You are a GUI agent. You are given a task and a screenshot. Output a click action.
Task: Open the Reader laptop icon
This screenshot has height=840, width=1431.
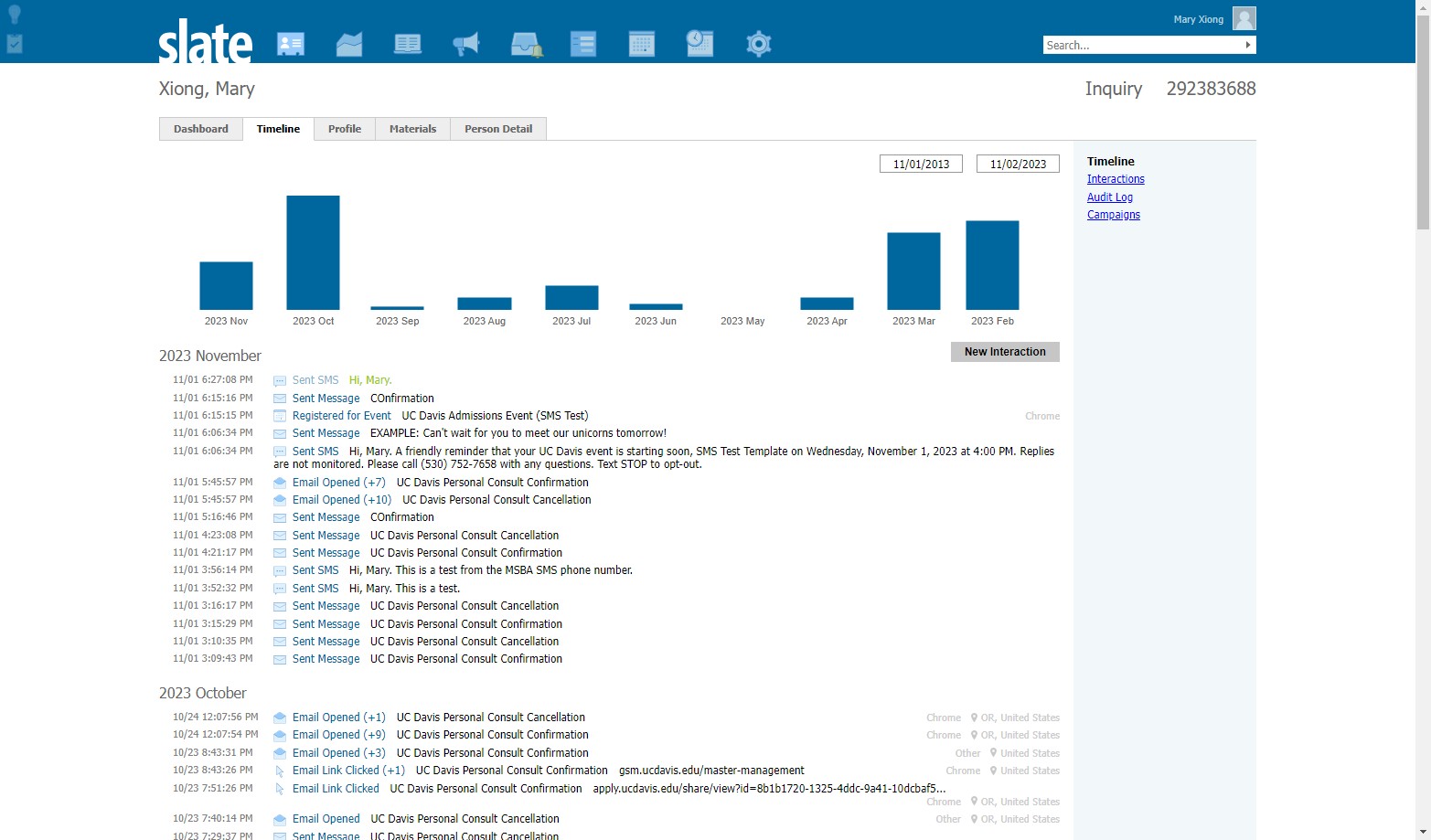(408, 44)
